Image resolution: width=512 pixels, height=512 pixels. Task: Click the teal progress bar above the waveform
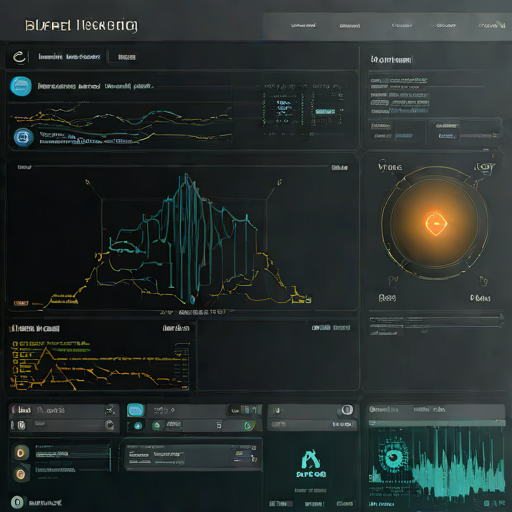coord(437,423)
